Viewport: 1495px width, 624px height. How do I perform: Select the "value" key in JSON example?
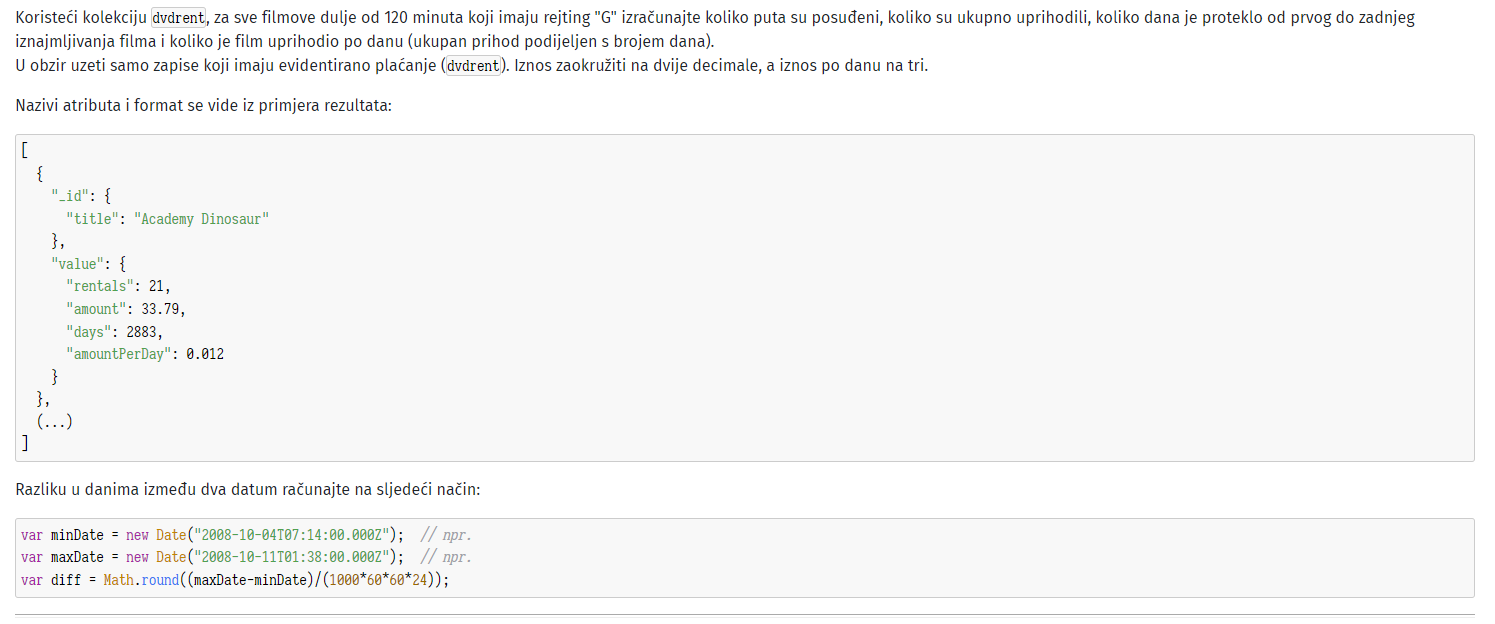77,264
